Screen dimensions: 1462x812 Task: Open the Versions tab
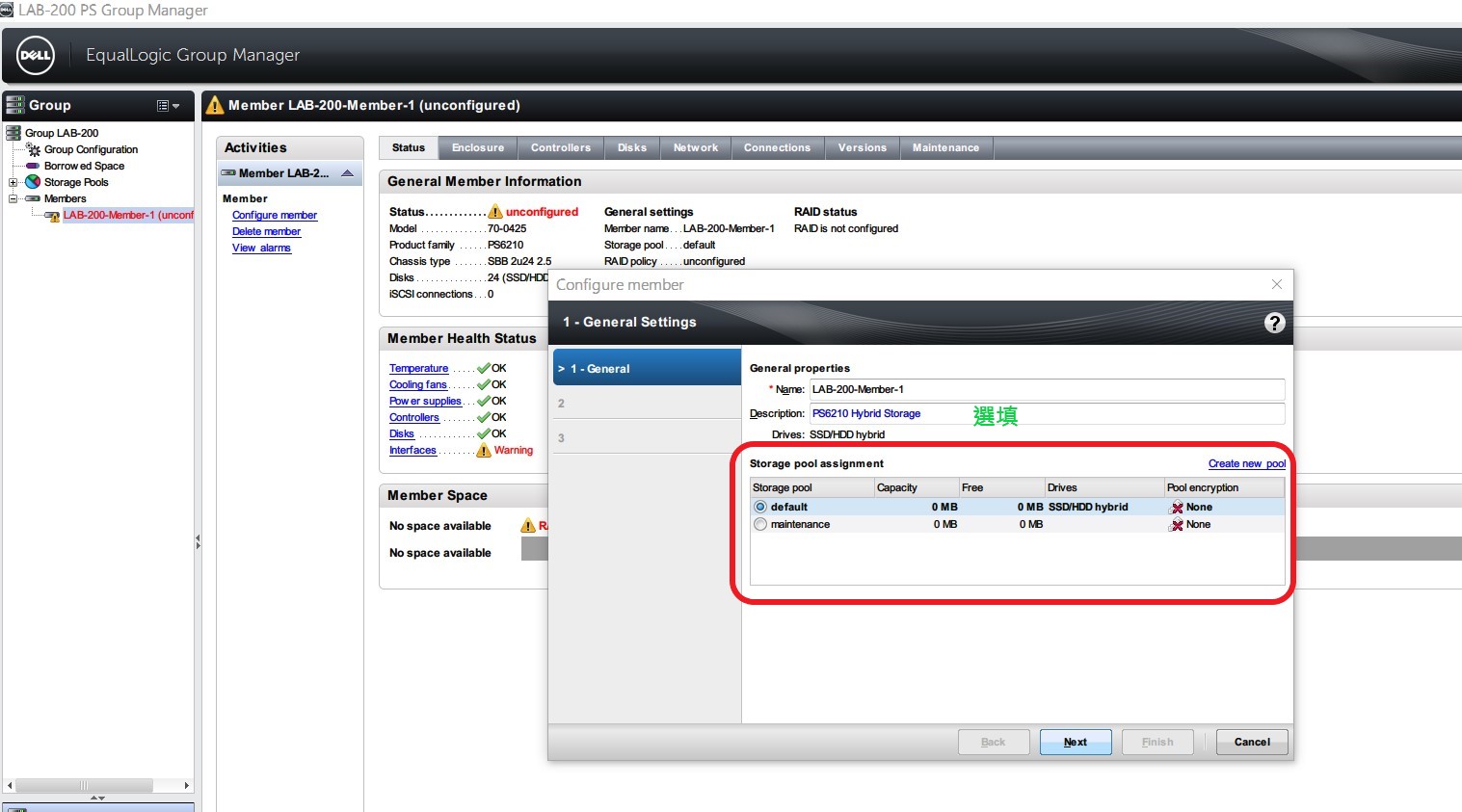tap(863, 147)
